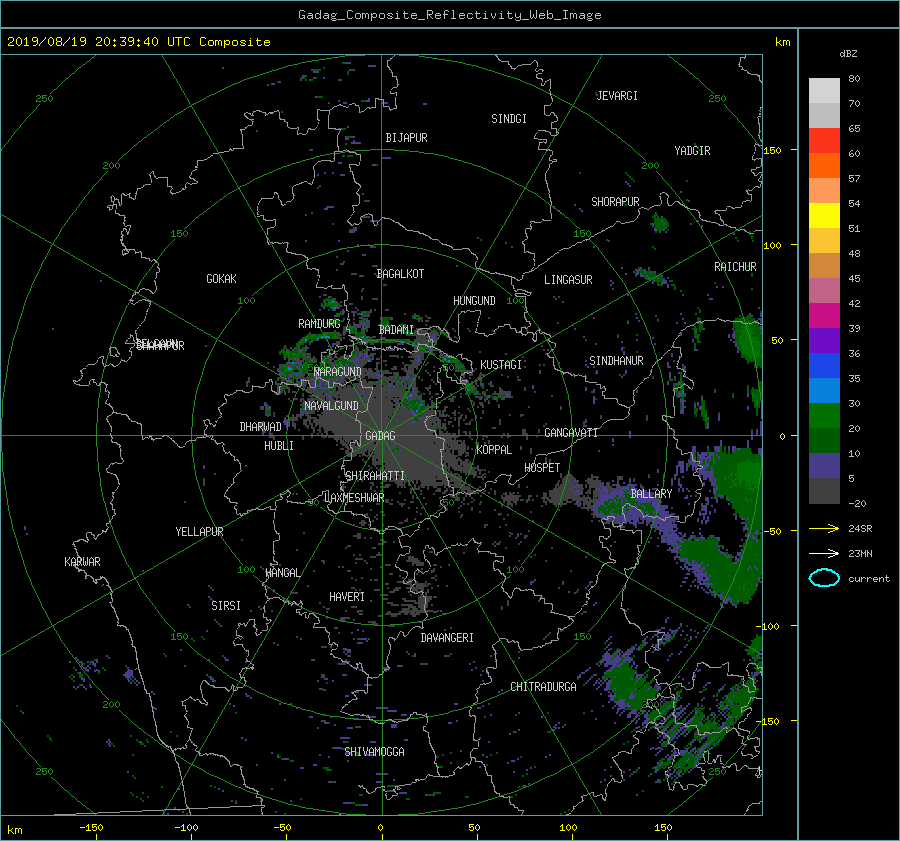Click the RAICHUR city label
Screen dimensions: 900x841
(735, 267)
